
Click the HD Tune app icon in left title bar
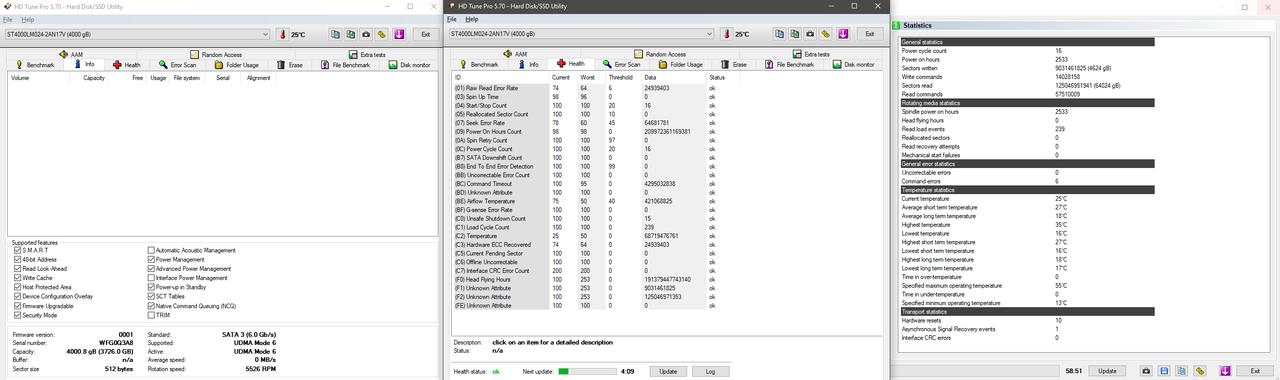(8, 6)
